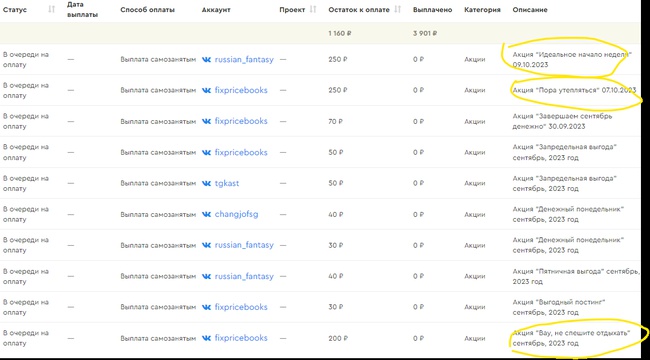The height and width of the screenshot is (360, 650).
Task: Click the Остаток к оплате header label
Action: [359, 10]
